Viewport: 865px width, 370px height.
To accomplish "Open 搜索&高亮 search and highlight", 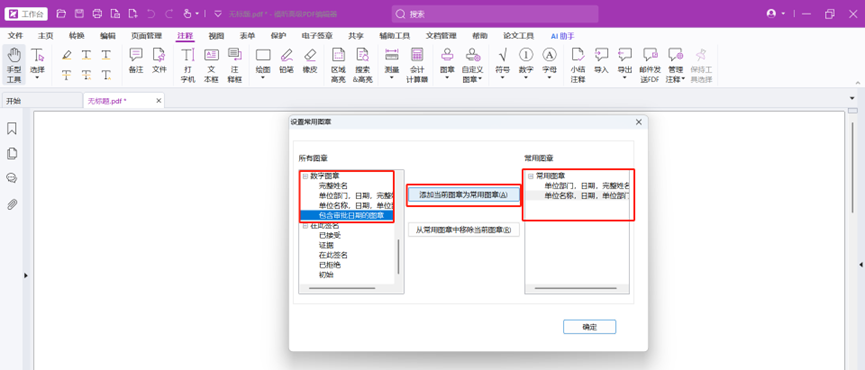I will click(362, 65).
